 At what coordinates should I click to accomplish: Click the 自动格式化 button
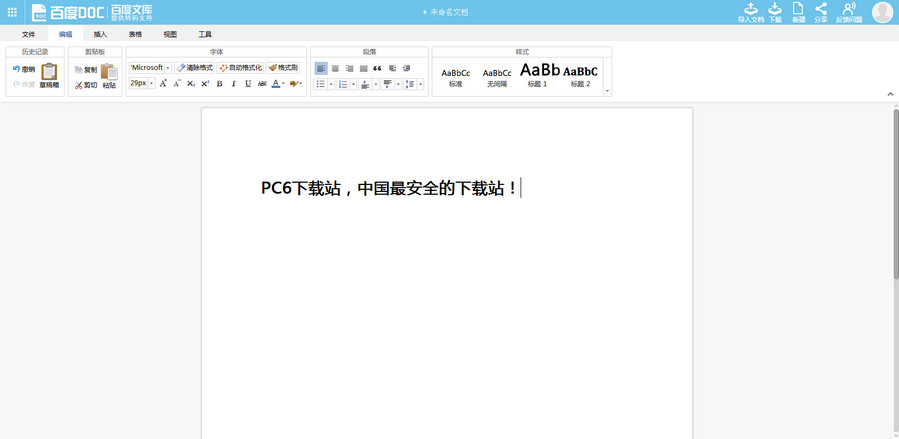[240, 67]
